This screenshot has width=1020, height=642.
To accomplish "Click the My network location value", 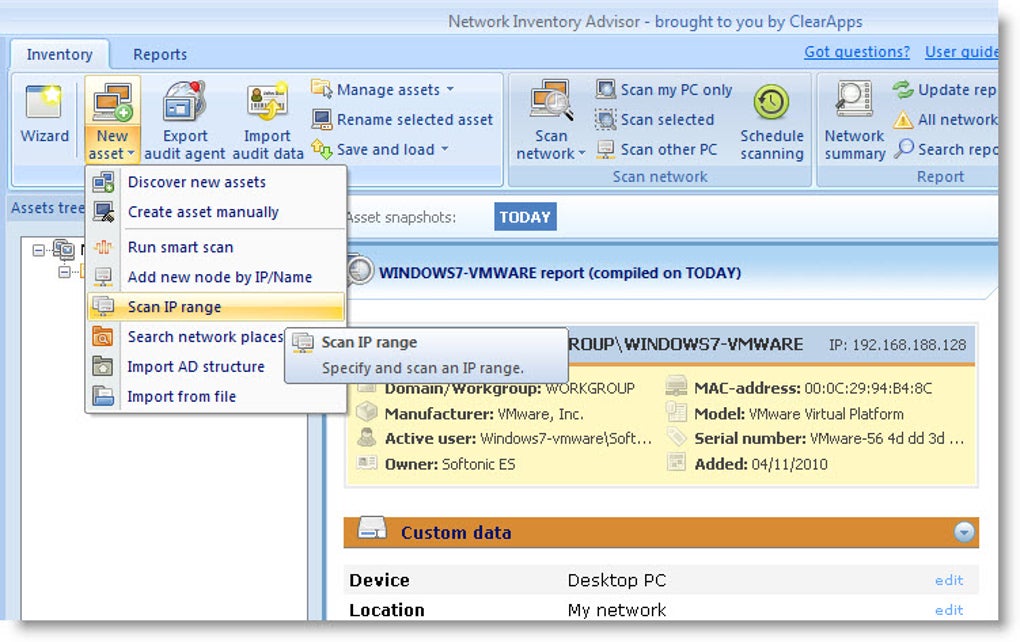I will coord(617,610).
